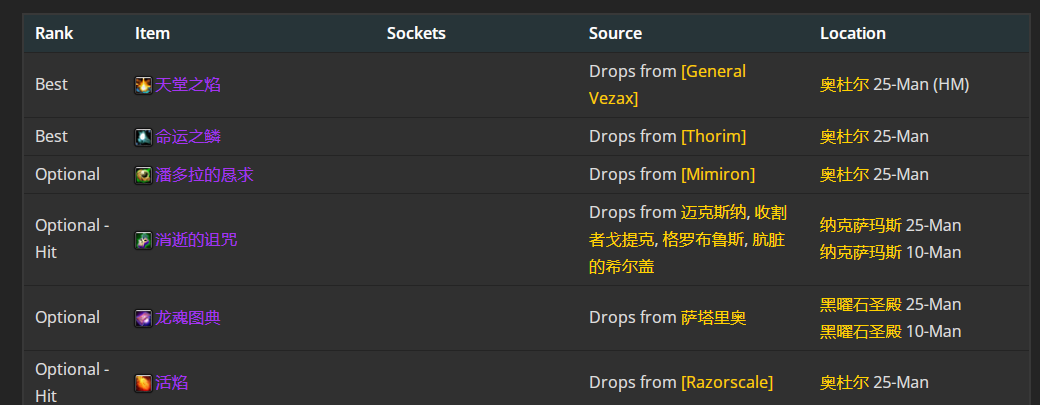The width and height of the screenshot is (1040, 405).
Task: Open the 命运之鳞 item link
Action: pyautogui.click(x=188, y=137)
